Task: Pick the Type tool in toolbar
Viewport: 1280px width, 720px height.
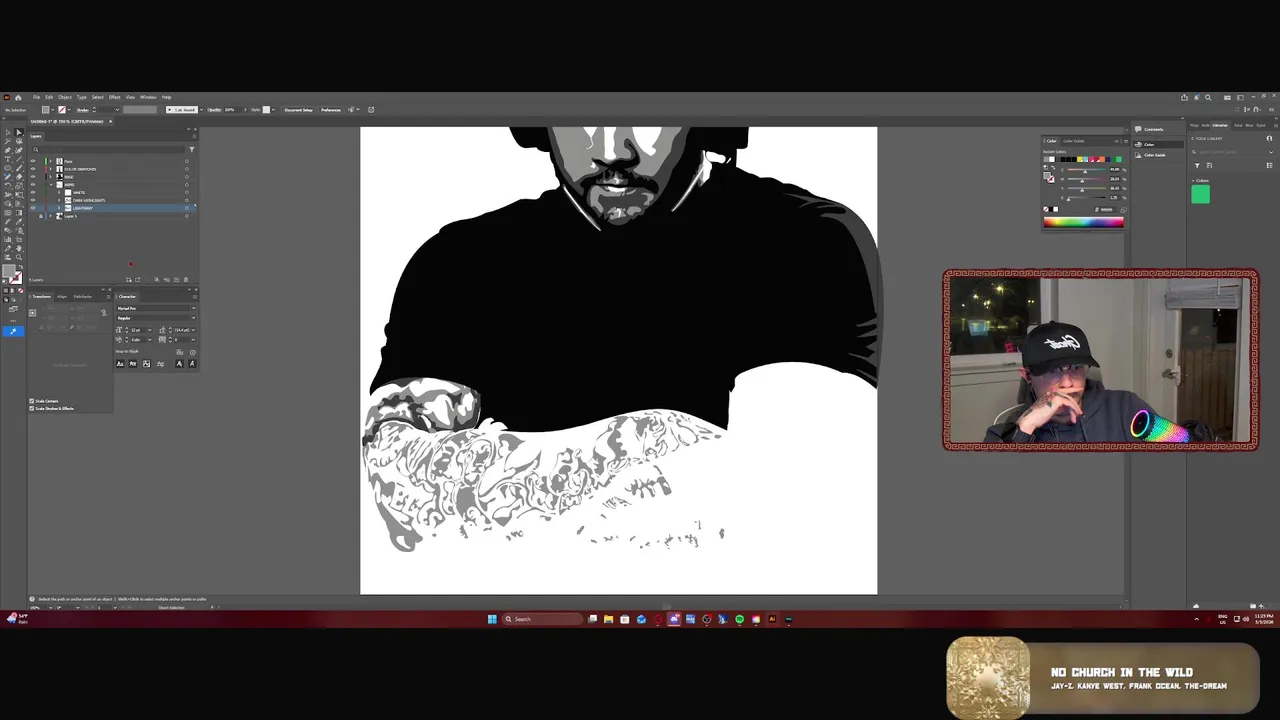Action: coord(8,159)
